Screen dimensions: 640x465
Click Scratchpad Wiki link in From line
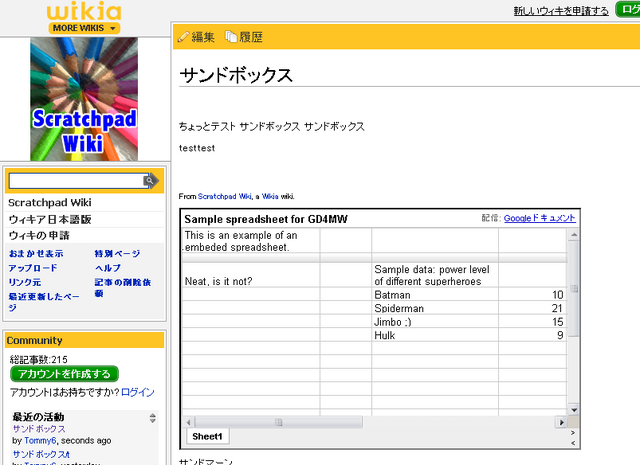(224, 196)
